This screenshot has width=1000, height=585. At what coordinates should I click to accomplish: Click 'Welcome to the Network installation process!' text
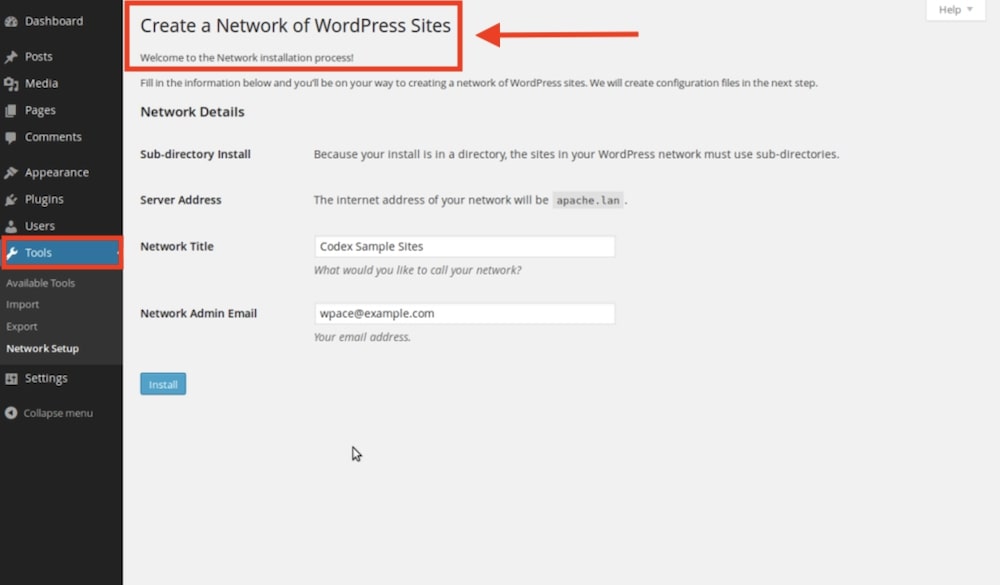pos(247,58)
